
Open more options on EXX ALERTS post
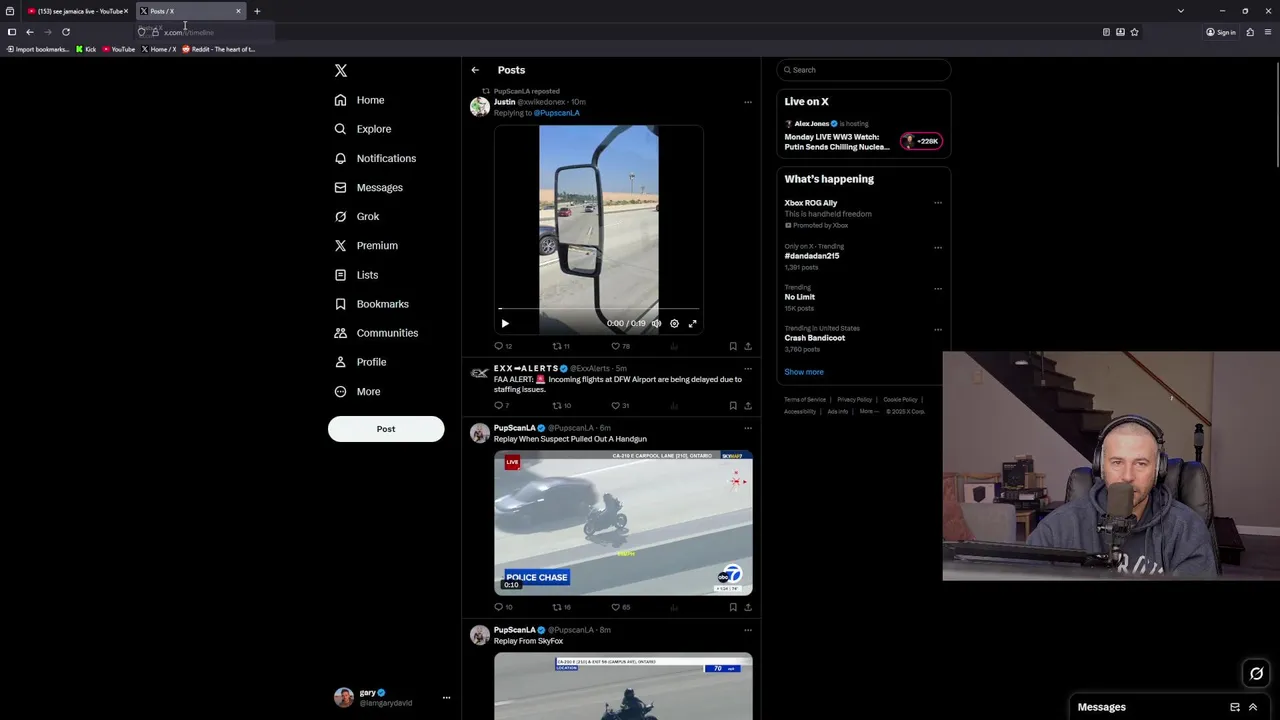[747, 369]
